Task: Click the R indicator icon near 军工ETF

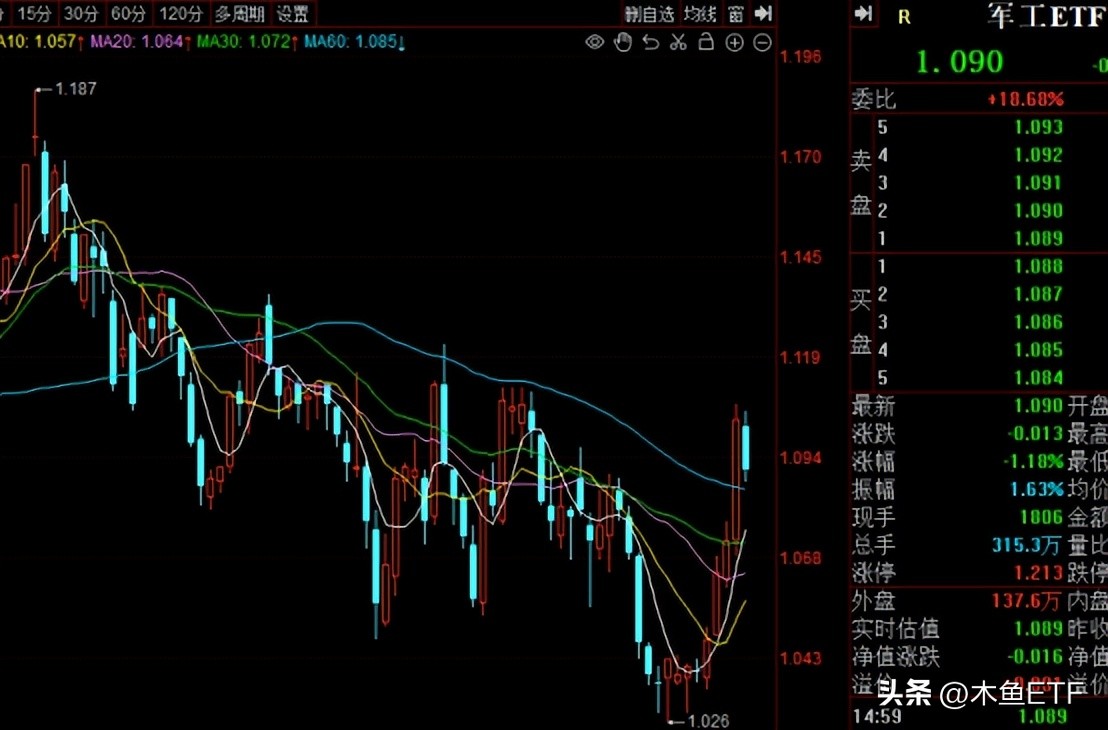Action: [903, 16]
